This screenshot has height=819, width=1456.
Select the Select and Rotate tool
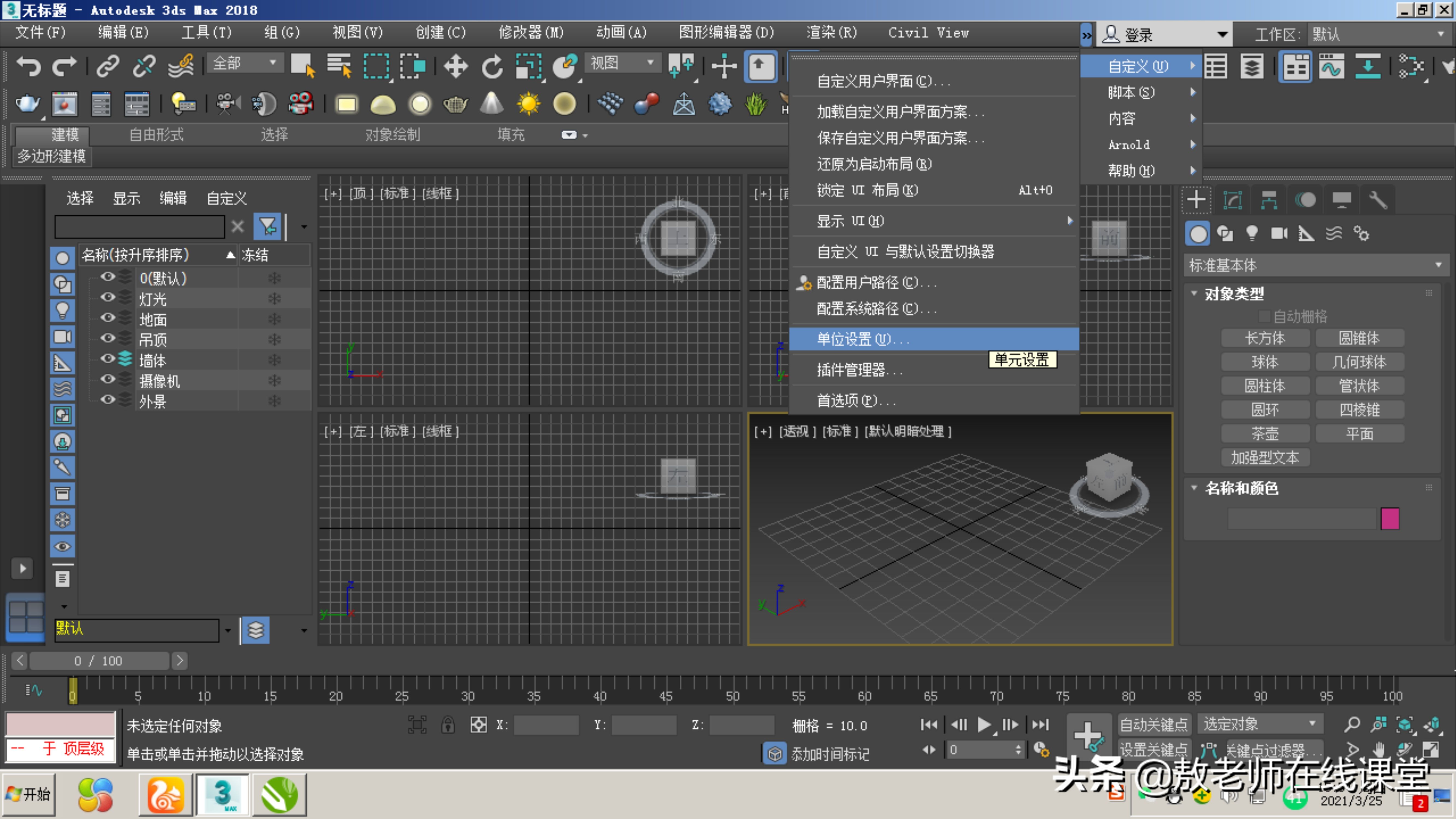pyautogui.click(x=491, y=66)
